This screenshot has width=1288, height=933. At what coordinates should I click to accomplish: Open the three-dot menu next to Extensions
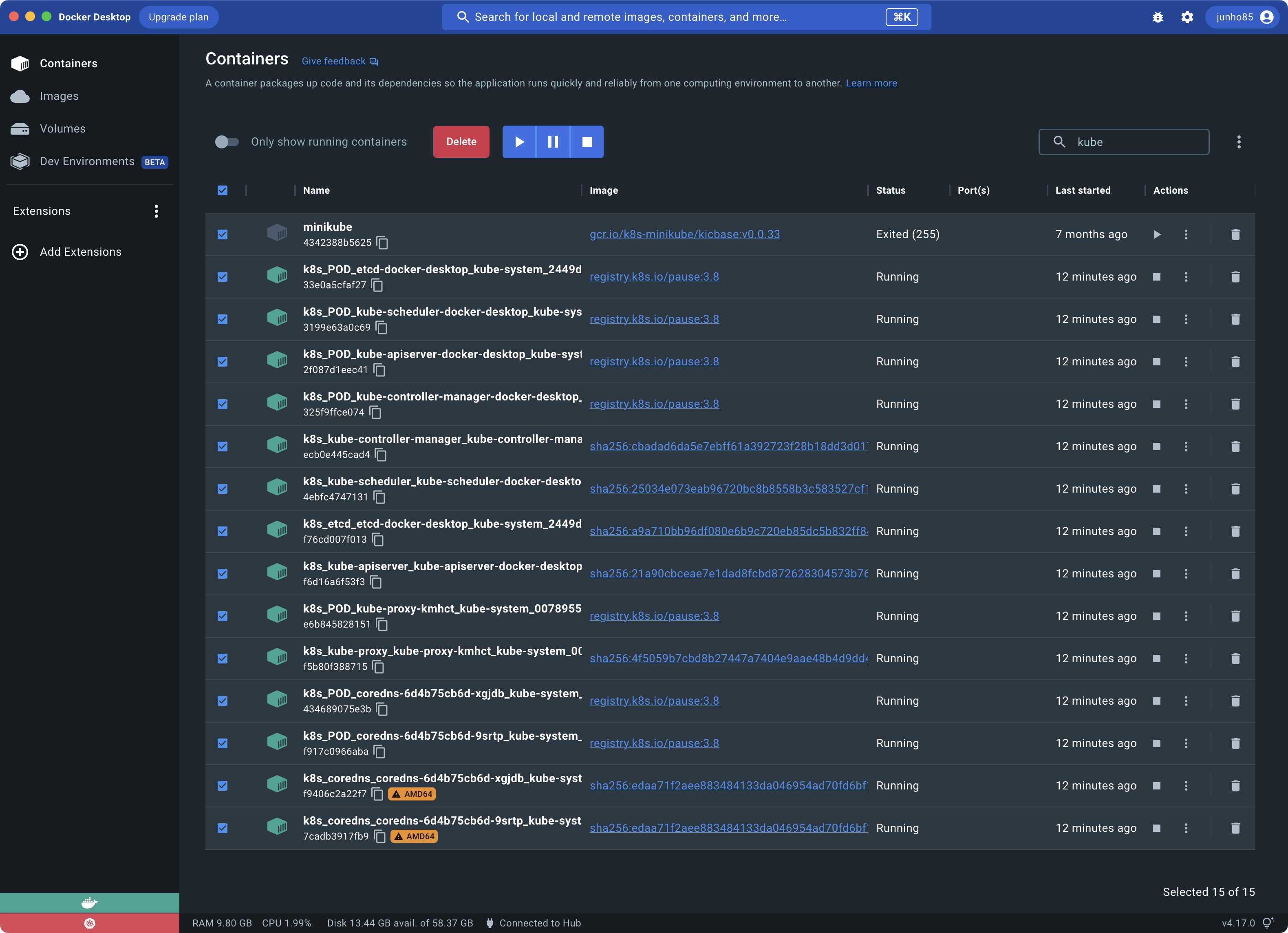(156, 211)
